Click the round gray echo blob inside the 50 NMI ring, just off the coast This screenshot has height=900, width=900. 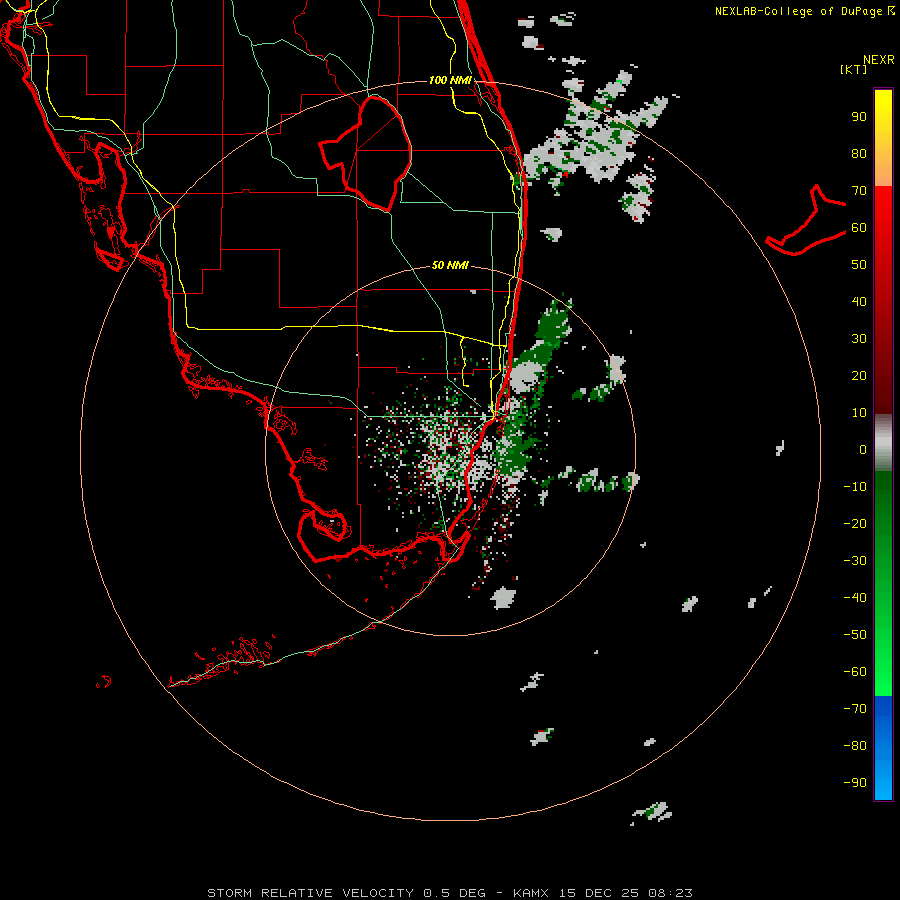527,377
